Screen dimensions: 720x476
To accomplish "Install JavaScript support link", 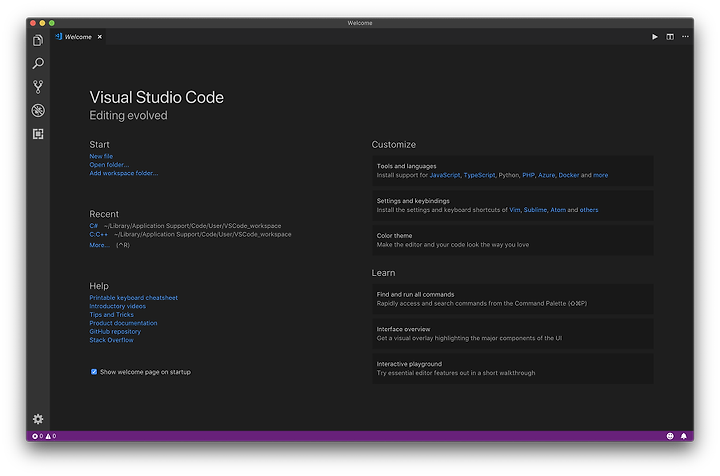I will click(445, 175).
